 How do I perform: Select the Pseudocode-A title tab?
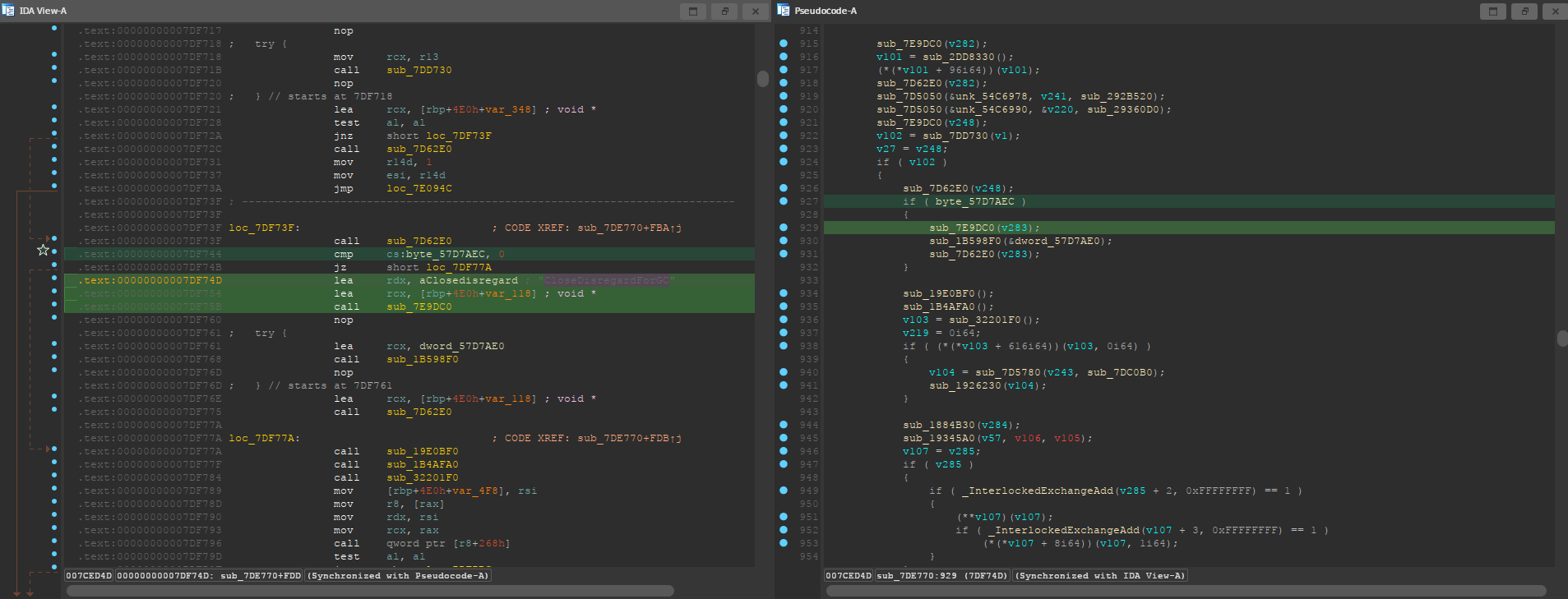coord(826,11)
